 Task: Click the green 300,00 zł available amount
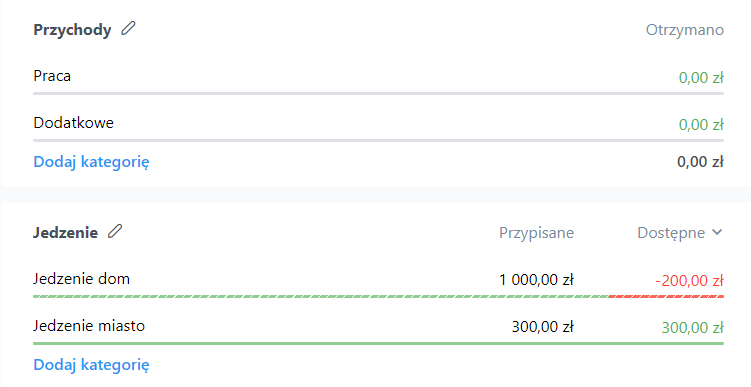click(693, 328)
